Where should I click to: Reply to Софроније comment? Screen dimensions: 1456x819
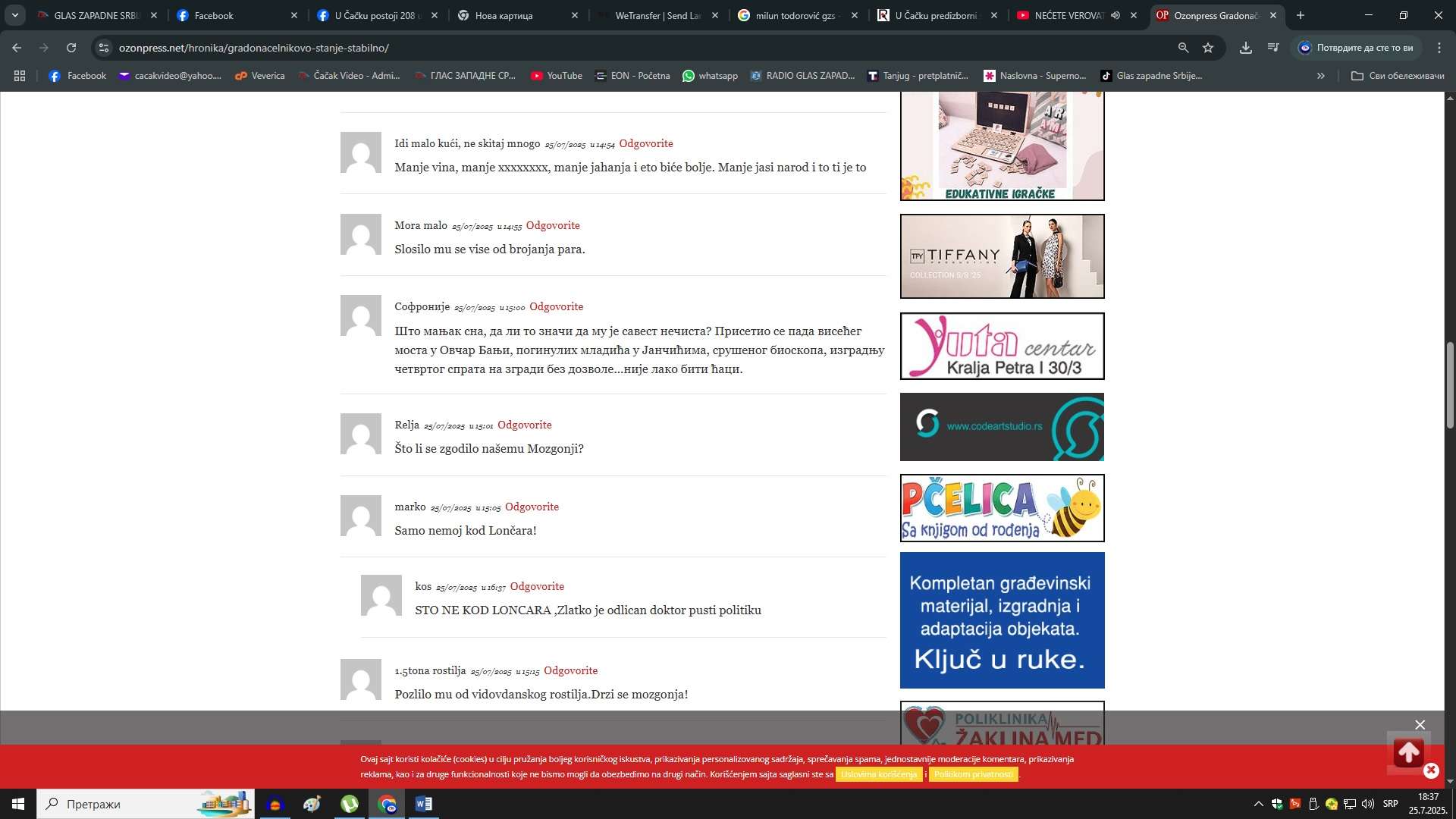pos(556,306)
